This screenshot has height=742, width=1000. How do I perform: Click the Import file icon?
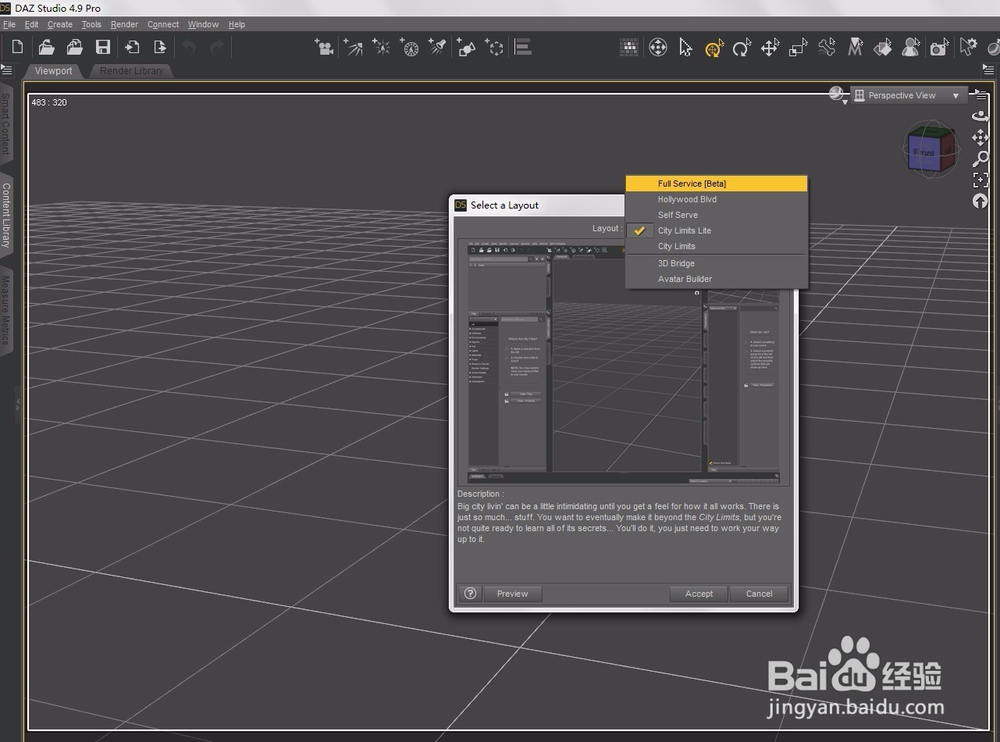click(x=131, y=47)
